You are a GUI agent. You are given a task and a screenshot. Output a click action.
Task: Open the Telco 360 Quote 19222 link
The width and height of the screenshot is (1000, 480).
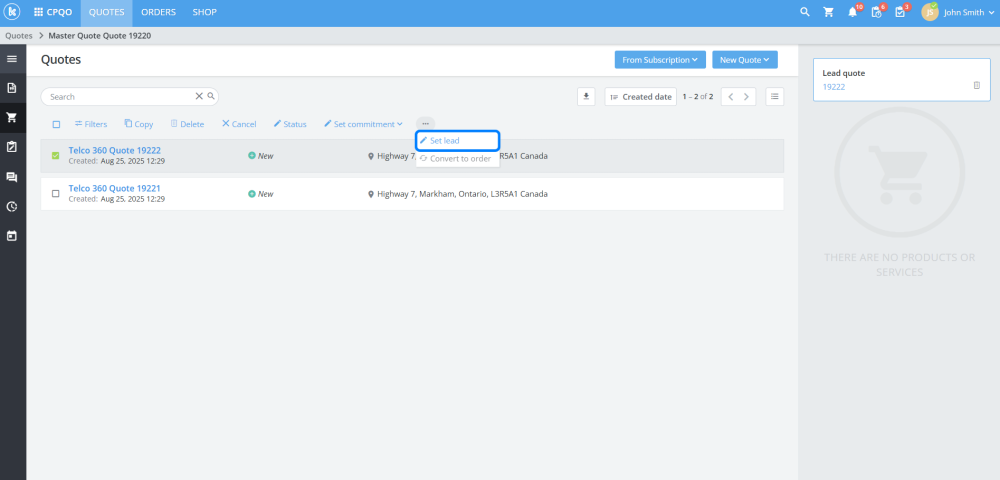[115, 150]
